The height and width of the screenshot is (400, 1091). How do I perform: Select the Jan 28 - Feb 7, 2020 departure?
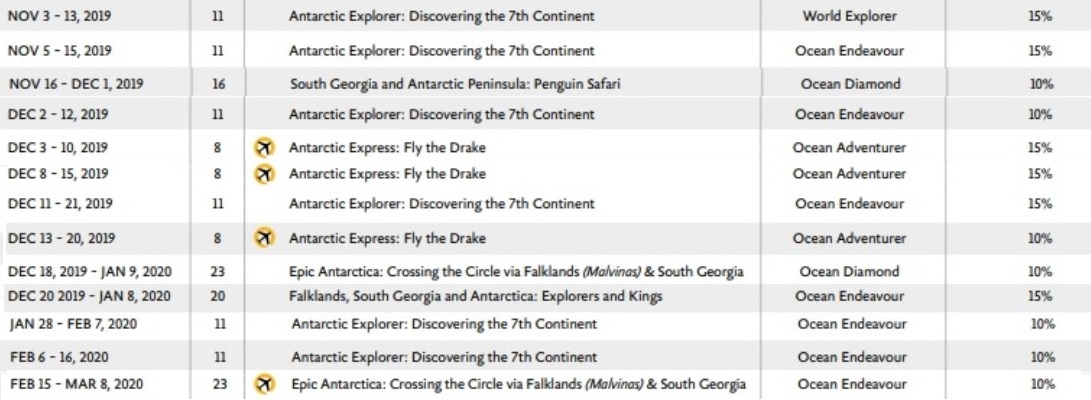73,323
